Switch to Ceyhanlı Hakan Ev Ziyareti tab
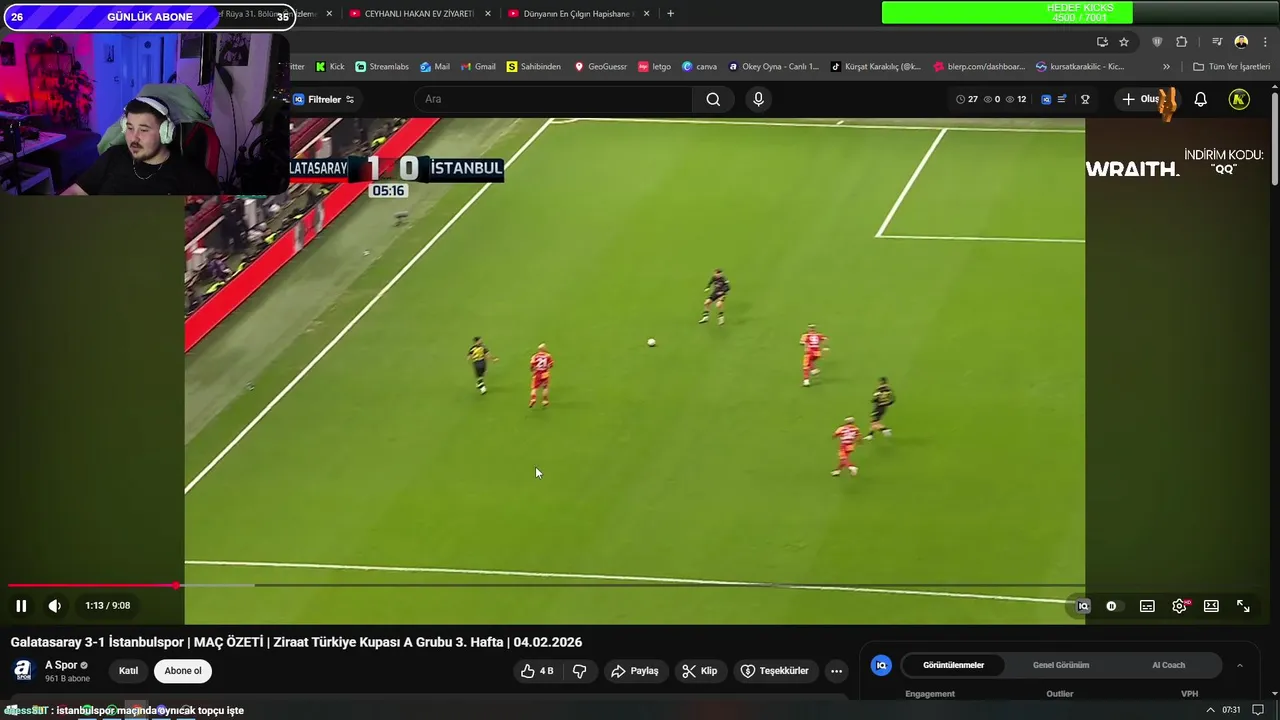This screenshot has height=720, width=1280. 419,14
